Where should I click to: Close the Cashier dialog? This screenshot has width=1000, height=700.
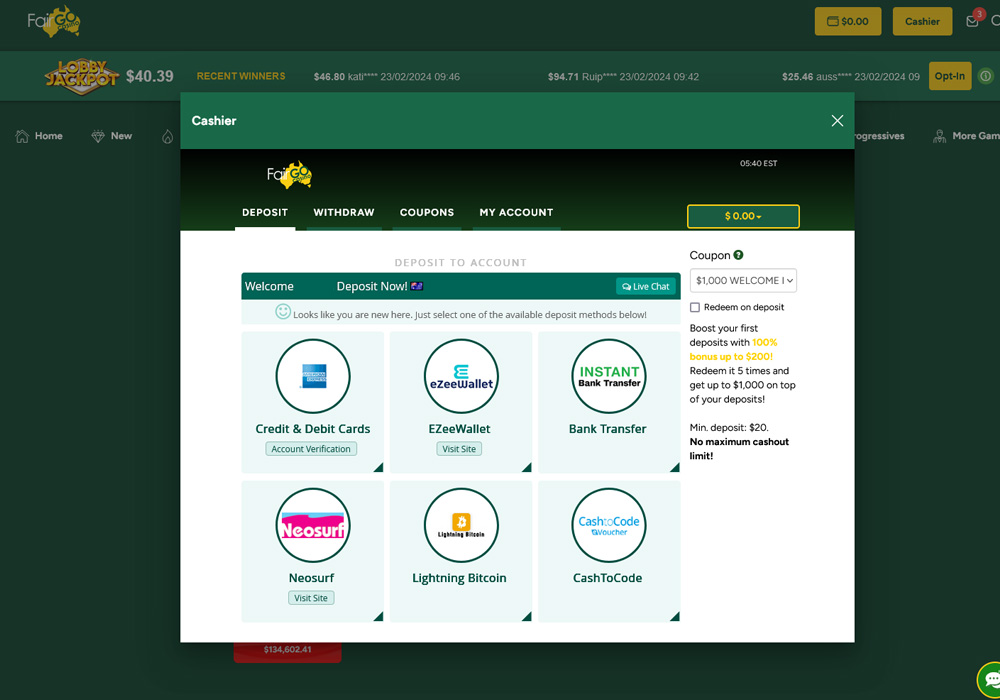tap(837, 120)
